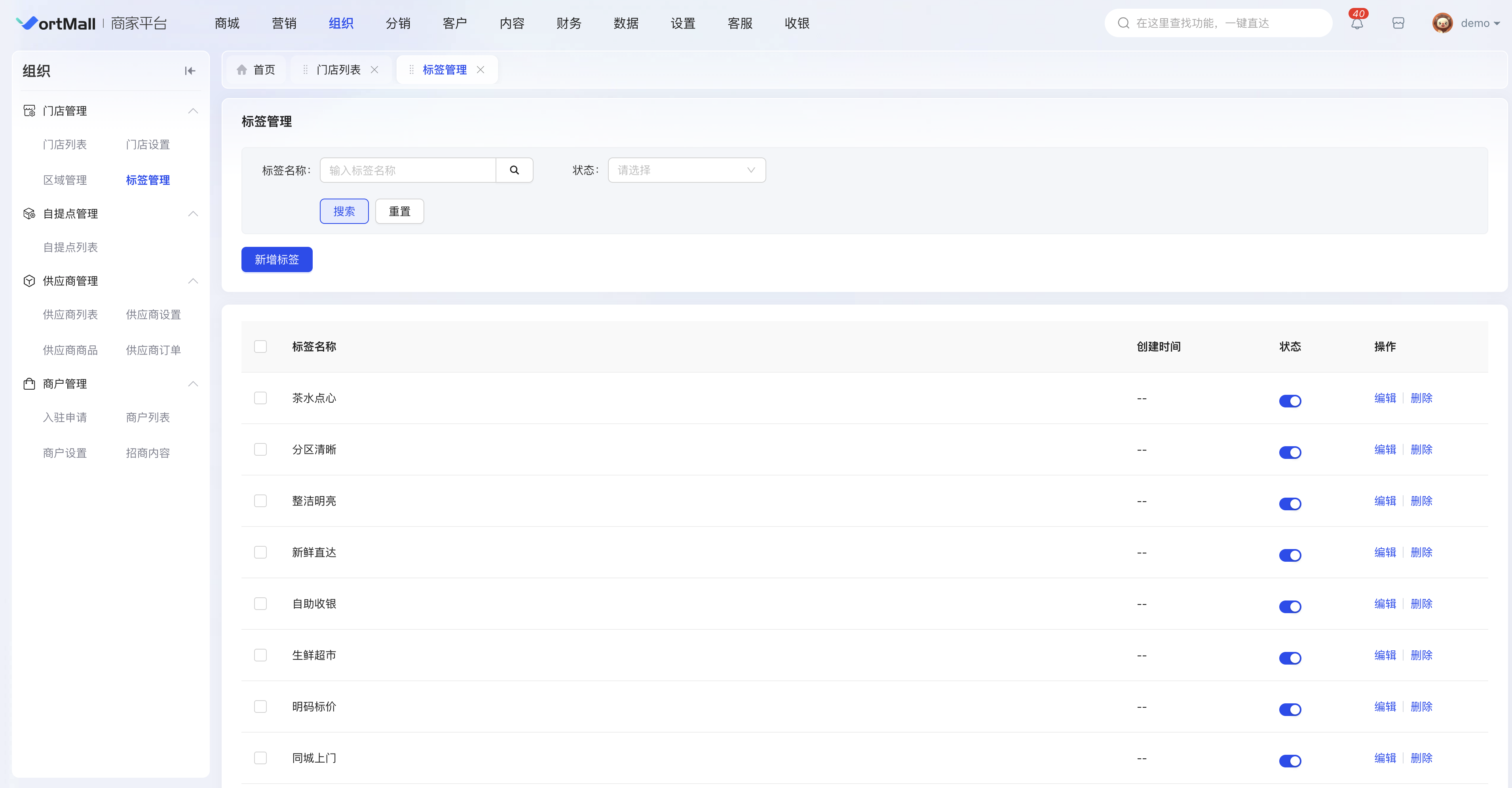Click the magnifier icon beside tag name input
The width and height of the screenshot is (1512, 788).
click(514, 170)
